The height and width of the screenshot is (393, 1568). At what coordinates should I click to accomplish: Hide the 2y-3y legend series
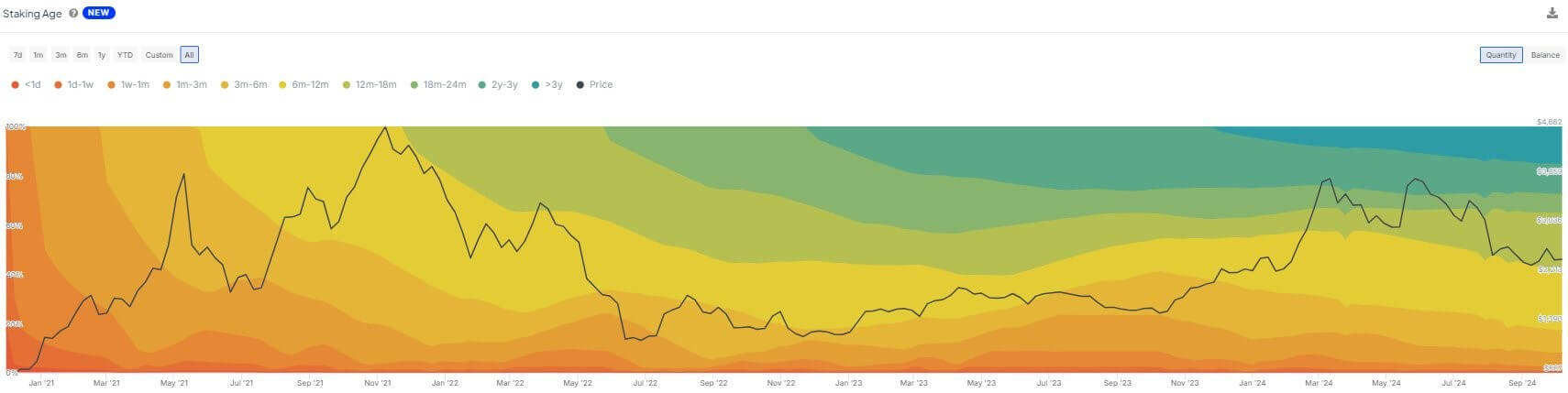(x=498, y=84)
